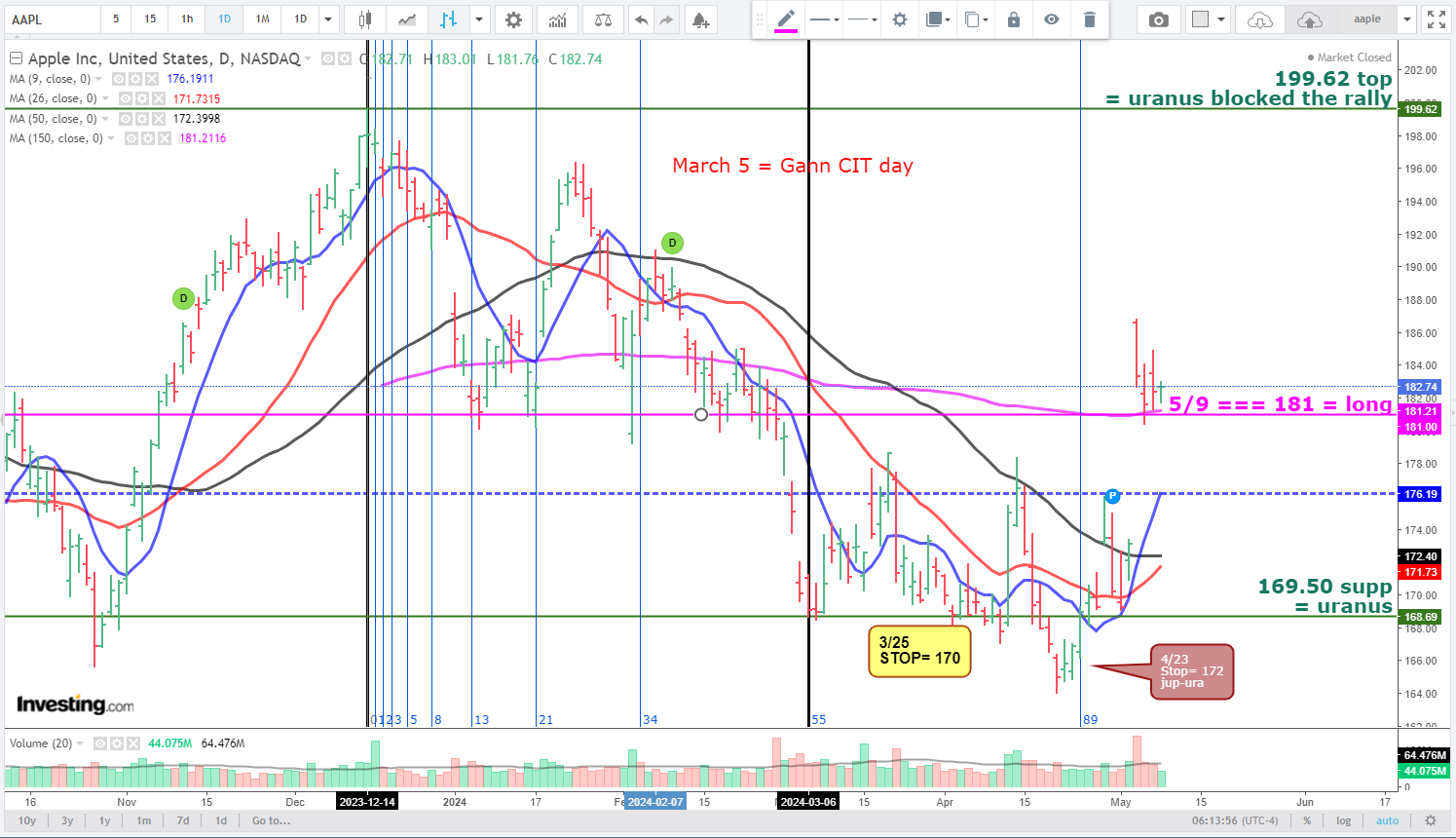Image resolution: width=1456 pixels, height=838 pixels.
Task: Hide the MA (26, close, 0) line
Action: click(x=126, y=98)
